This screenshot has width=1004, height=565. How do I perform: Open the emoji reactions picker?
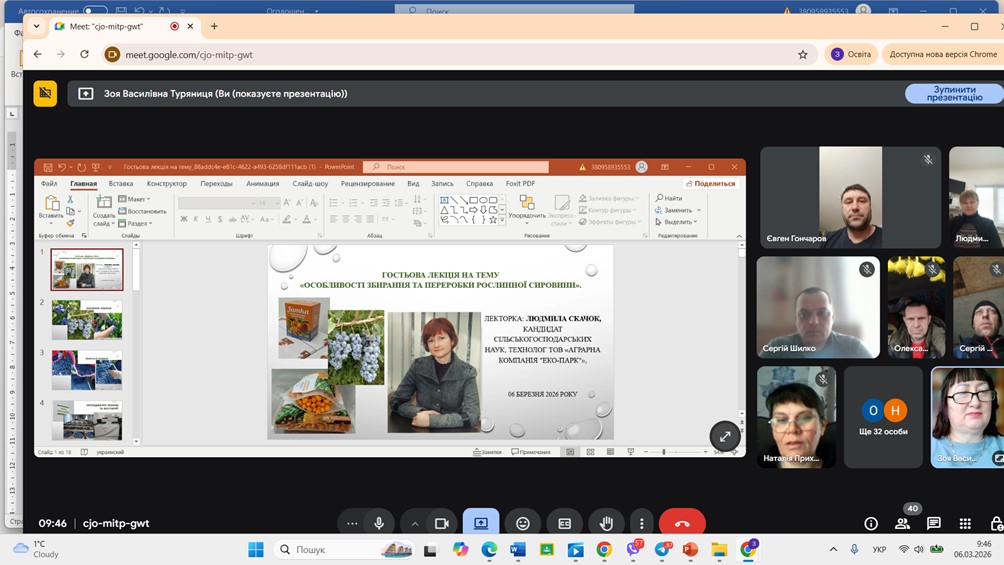[523, 523]
